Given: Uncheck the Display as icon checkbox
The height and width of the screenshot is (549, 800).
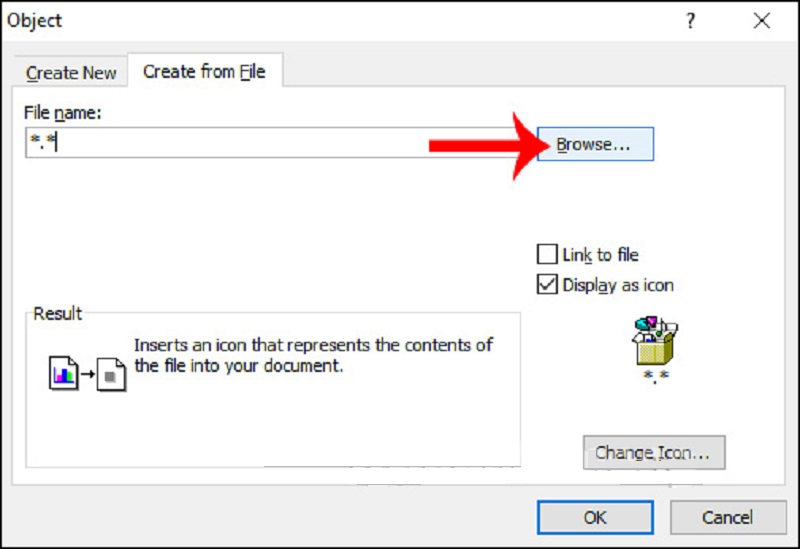Looking at the screenshot, I should (x=547, y=285).
